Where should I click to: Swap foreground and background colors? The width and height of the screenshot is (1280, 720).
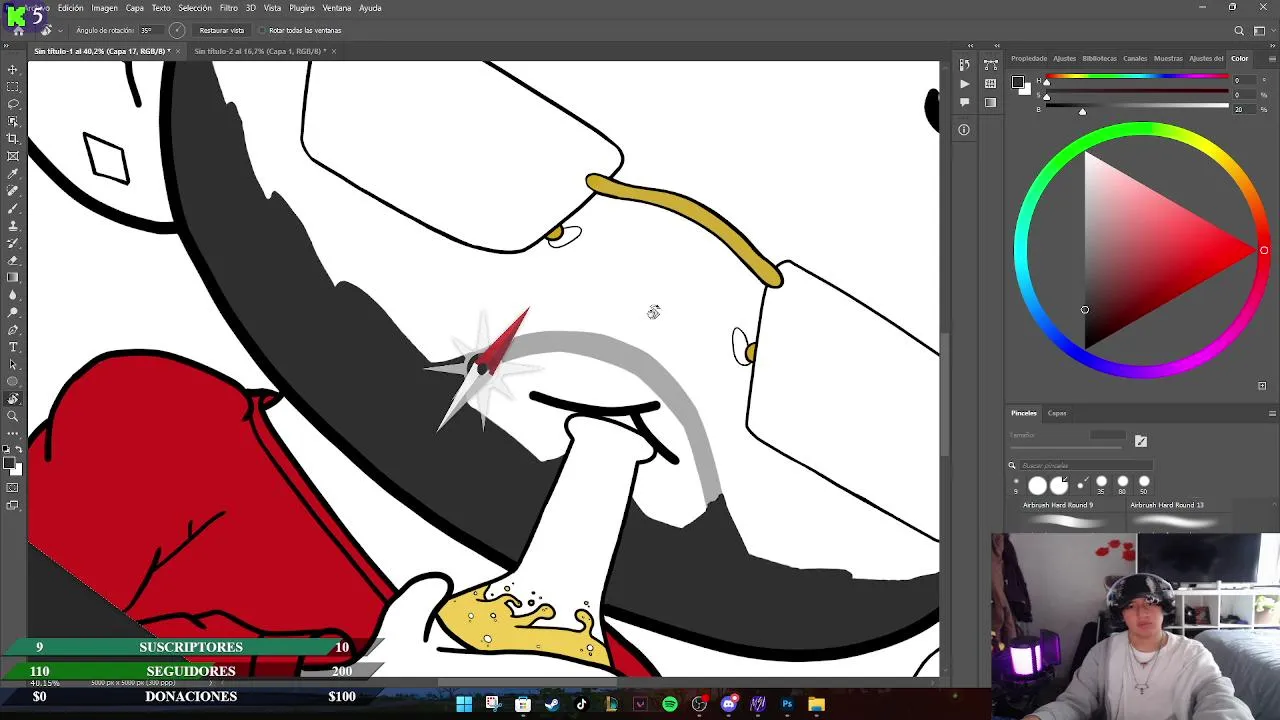18,450
